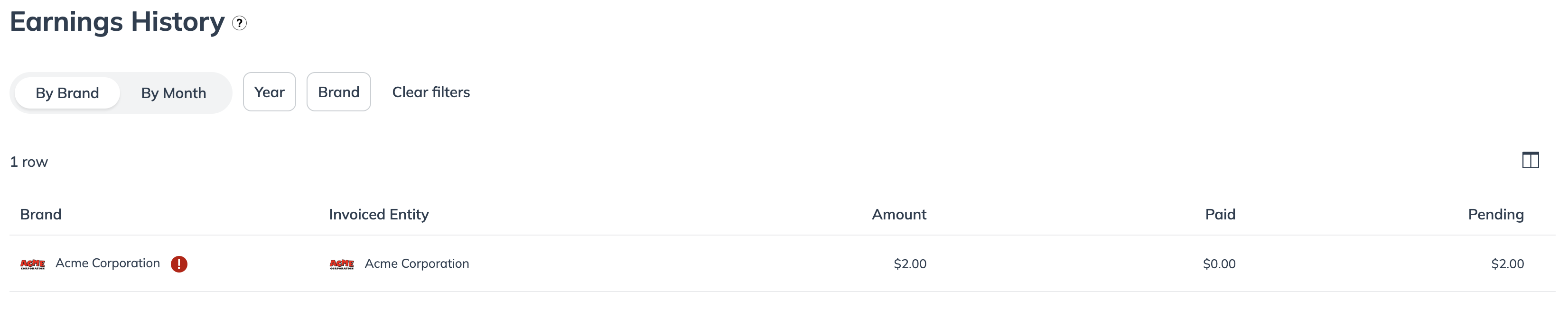Open the Year filter dropdown

(269, 92)
